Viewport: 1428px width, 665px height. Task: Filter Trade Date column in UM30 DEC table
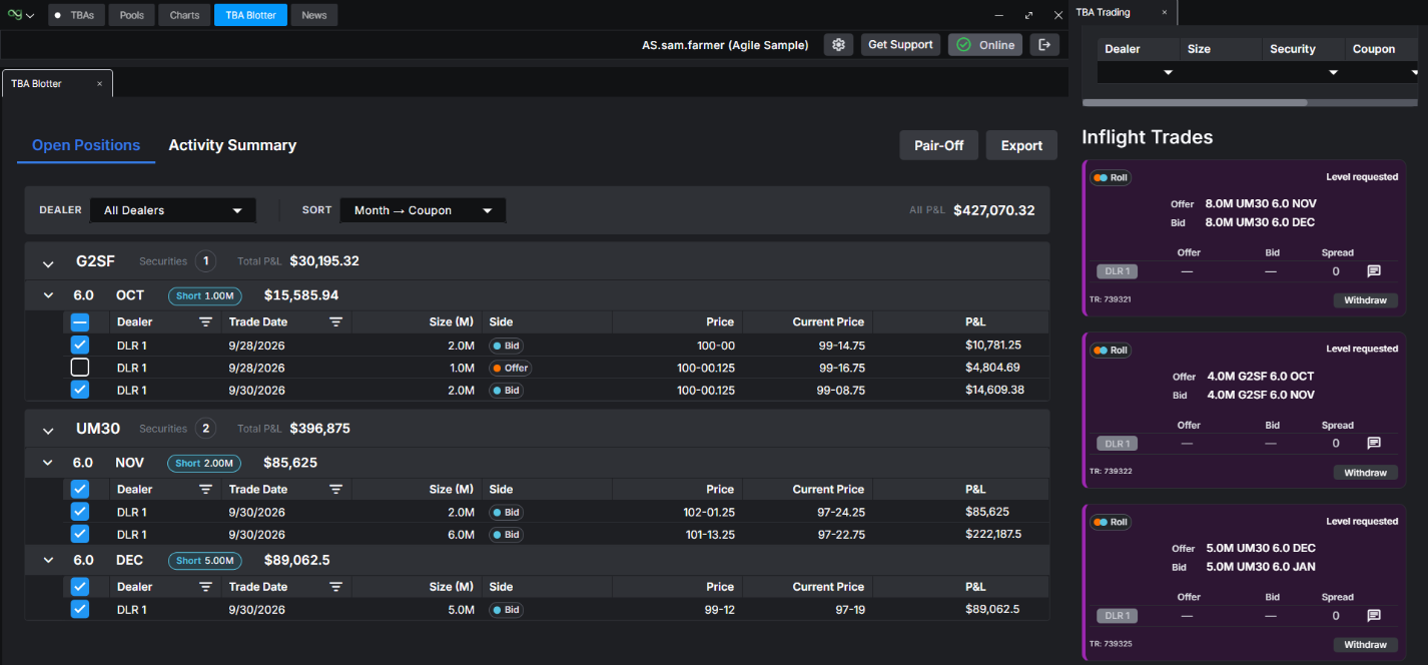click(336, 587)
